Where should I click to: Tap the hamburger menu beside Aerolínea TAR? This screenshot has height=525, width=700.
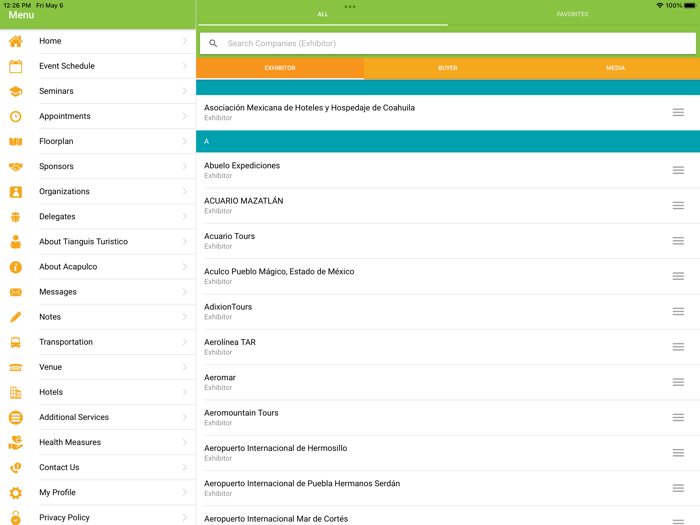point(678,347)
